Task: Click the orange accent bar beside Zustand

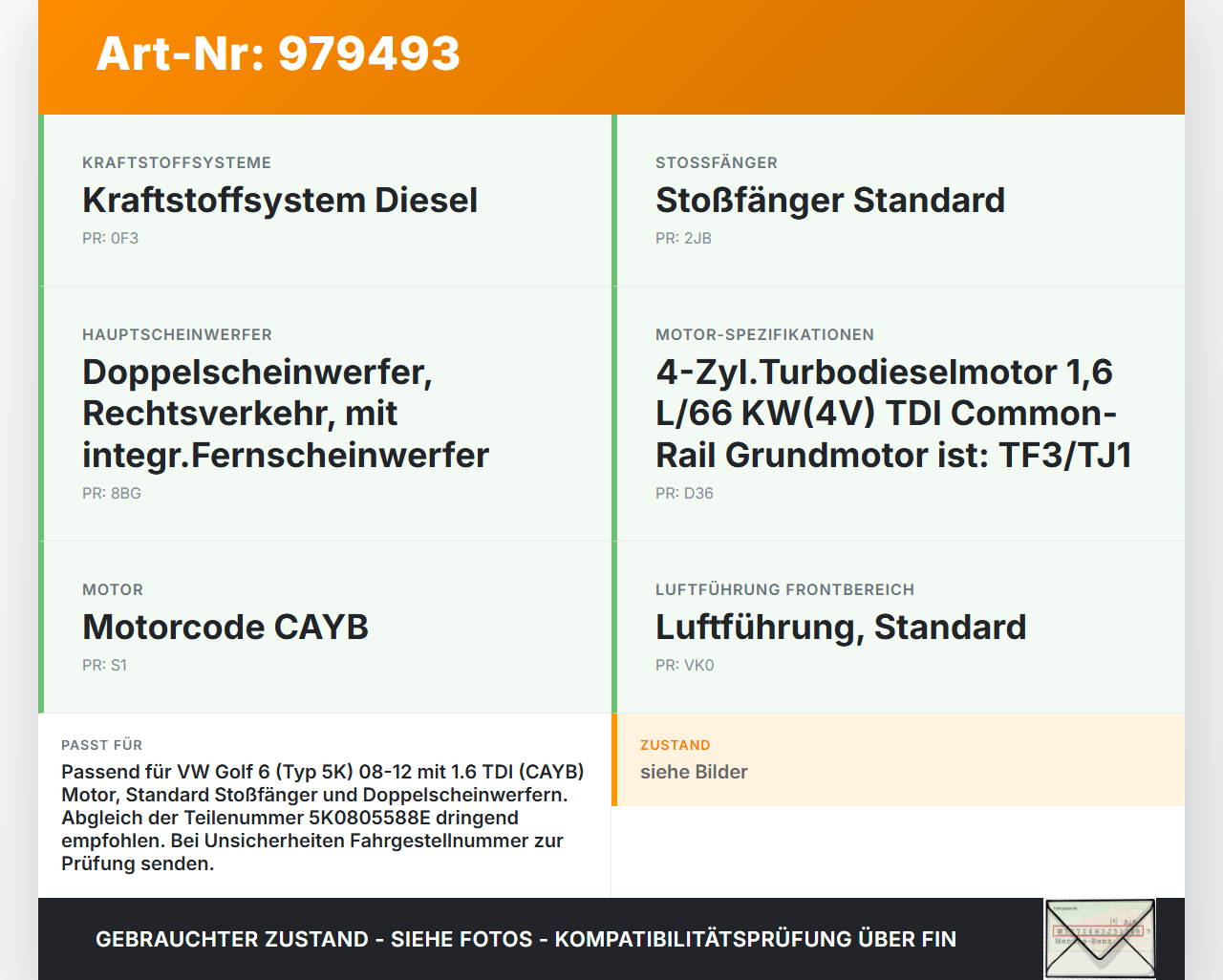Action: point(616,759)
